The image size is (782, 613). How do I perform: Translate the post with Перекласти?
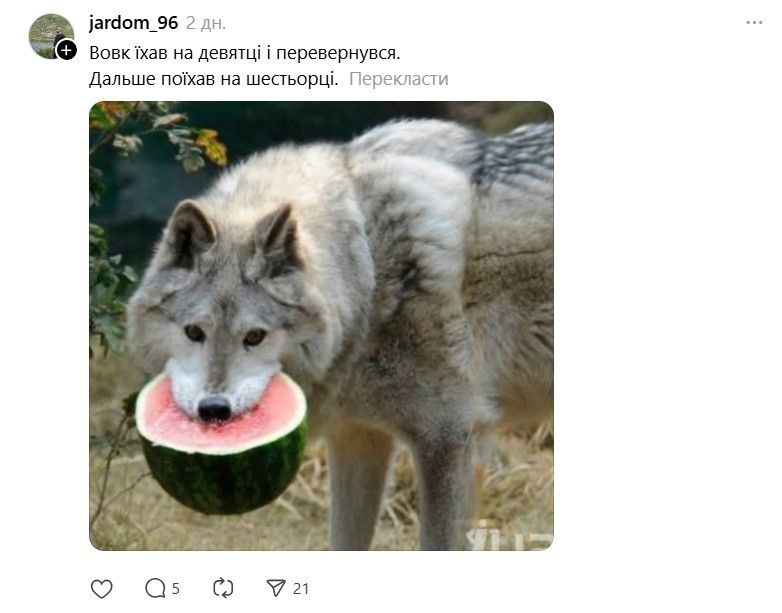pos(398,79)
